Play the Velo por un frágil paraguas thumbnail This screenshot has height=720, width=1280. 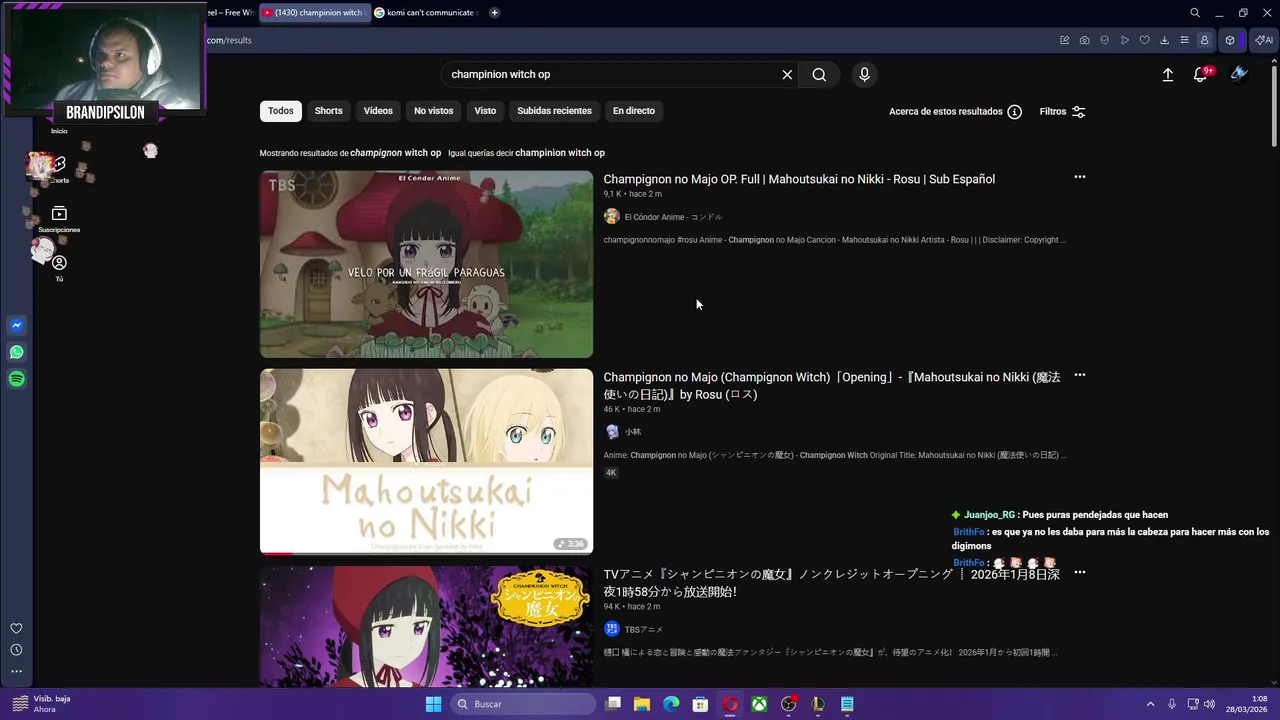pyautogui.click(x=426, y=264)
